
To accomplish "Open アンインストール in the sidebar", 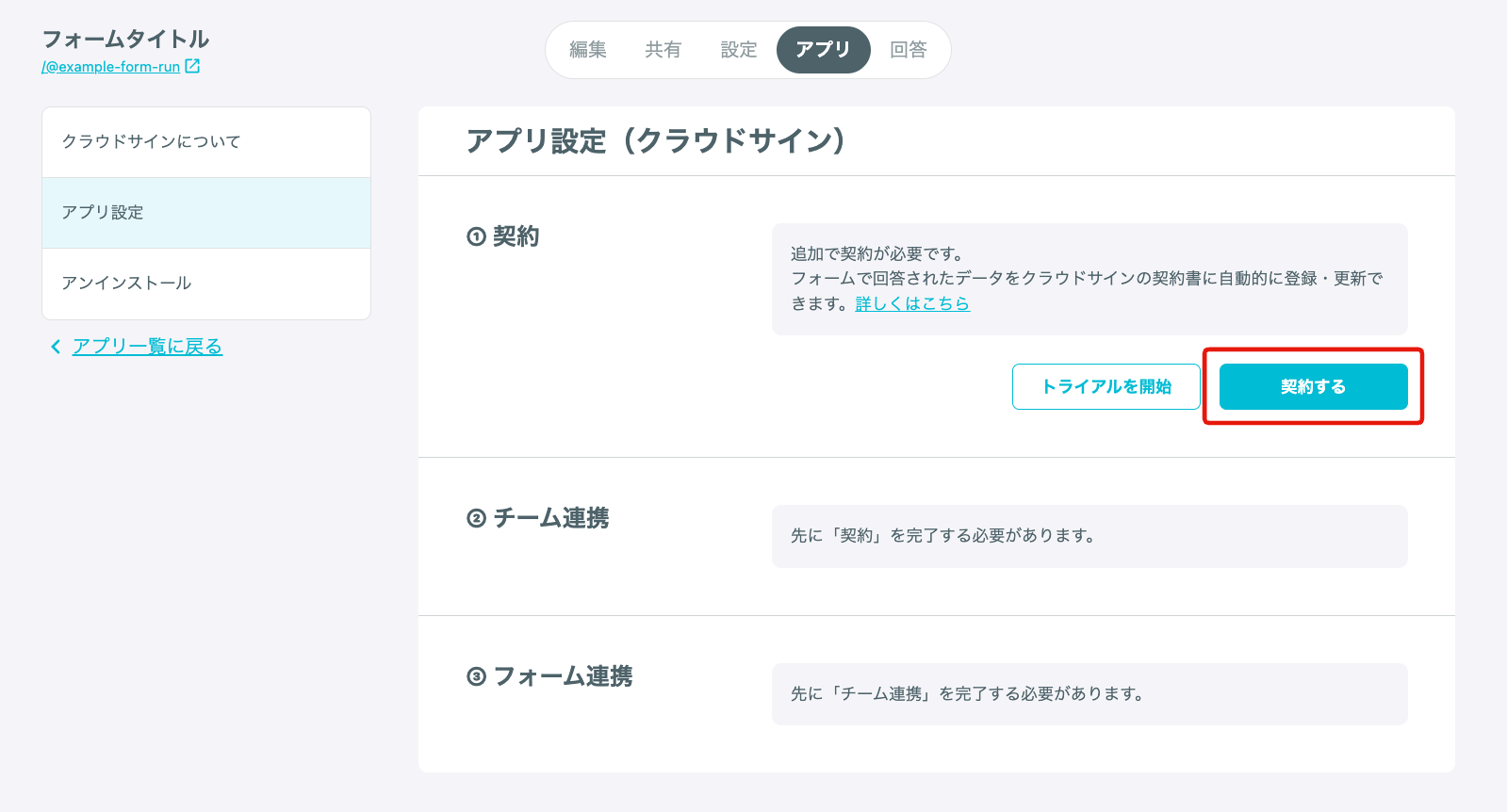I will coord(206,284).
